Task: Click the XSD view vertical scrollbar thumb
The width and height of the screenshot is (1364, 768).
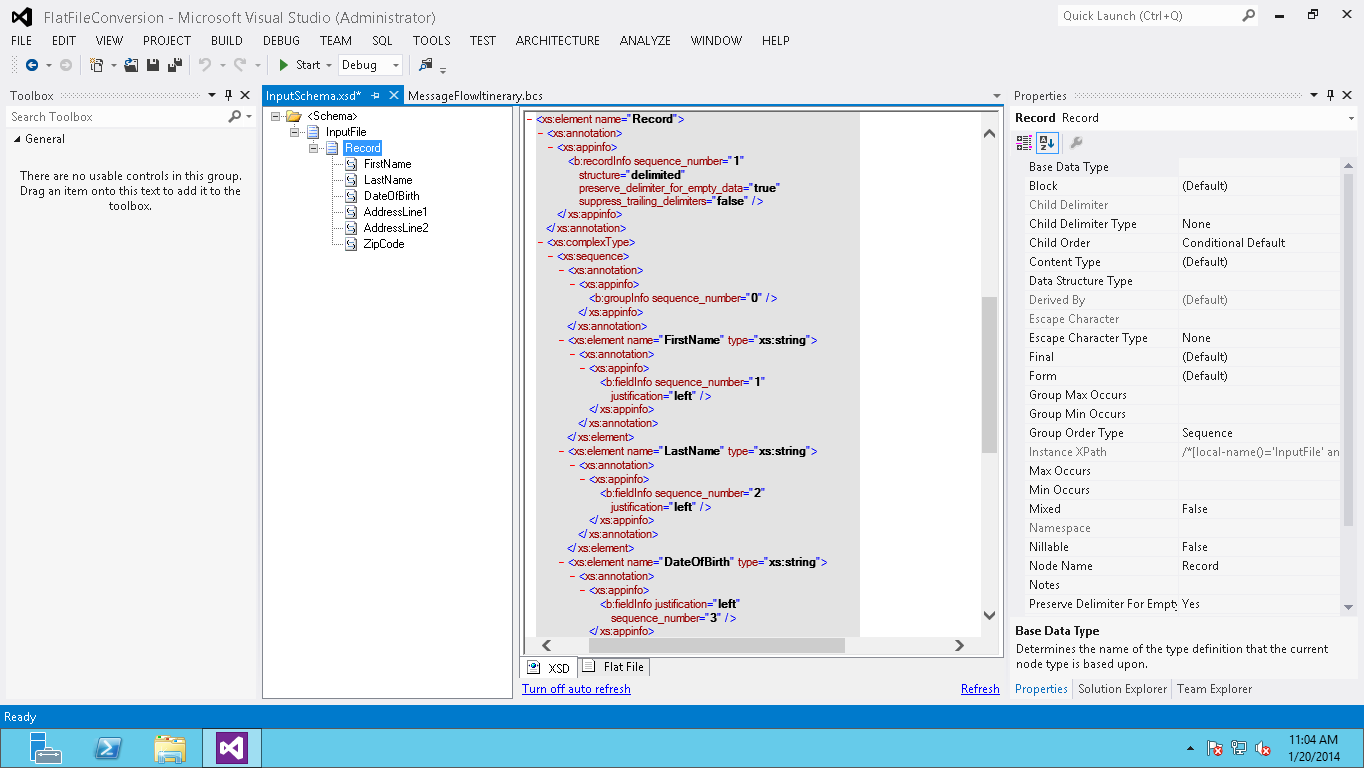Action: 989,374
